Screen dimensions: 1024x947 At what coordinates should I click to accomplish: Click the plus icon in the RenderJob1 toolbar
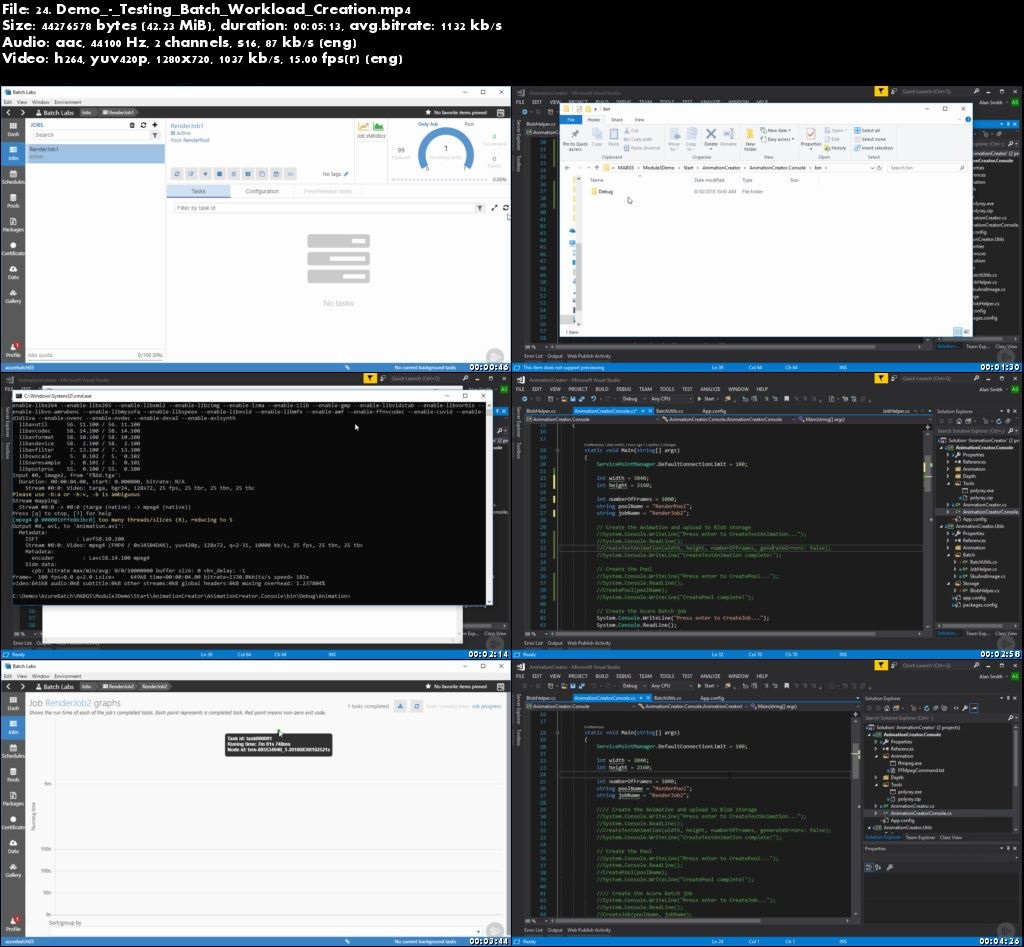[x=205, y=174]
